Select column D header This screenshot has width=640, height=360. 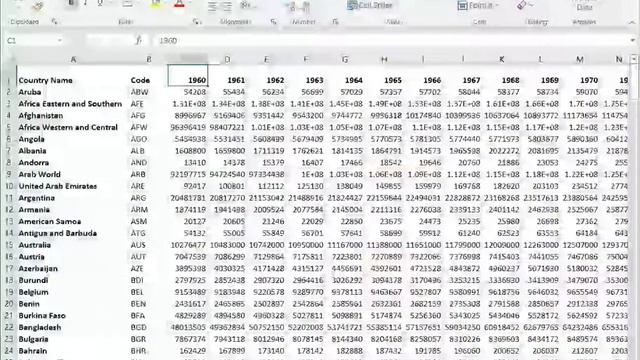(x=227, y=60)
